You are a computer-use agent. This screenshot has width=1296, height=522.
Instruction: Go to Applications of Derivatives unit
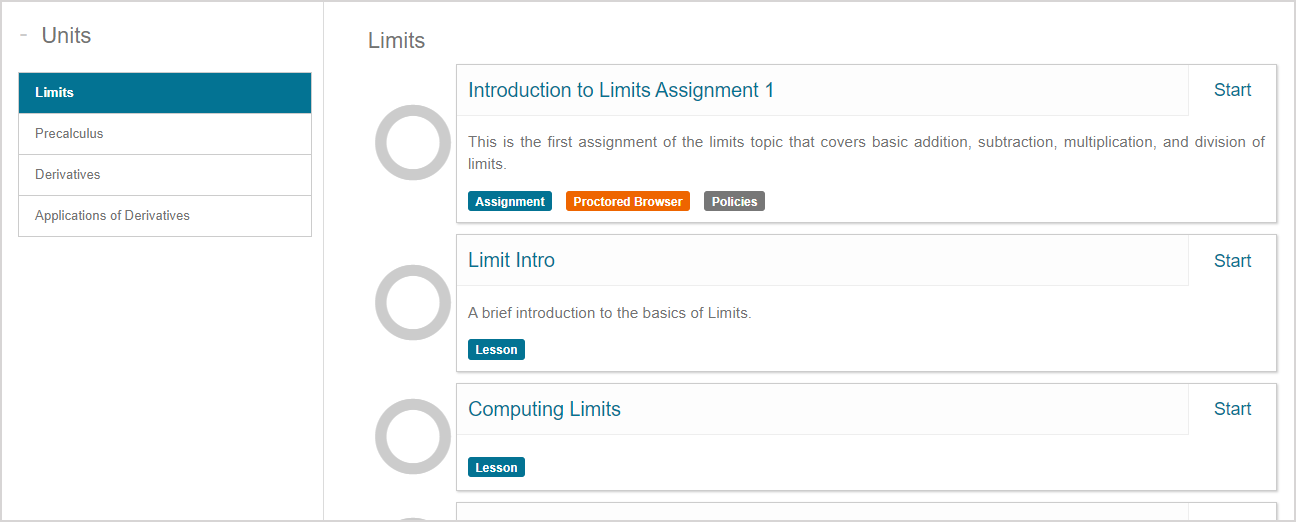click(x=165, y=216)
